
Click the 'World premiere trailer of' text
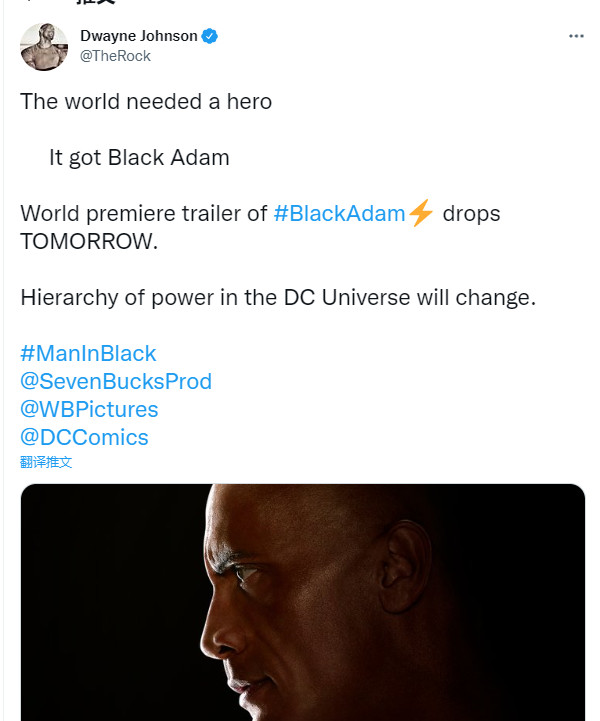point(144,214)
